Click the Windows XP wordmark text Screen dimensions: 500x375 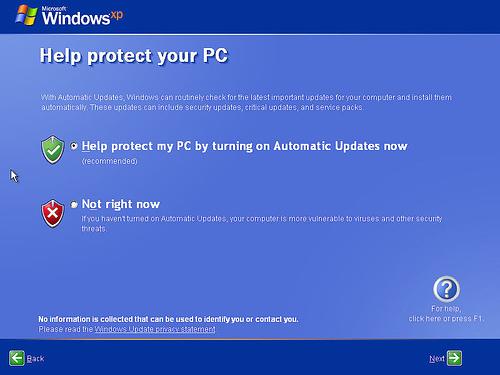point(82,16)
